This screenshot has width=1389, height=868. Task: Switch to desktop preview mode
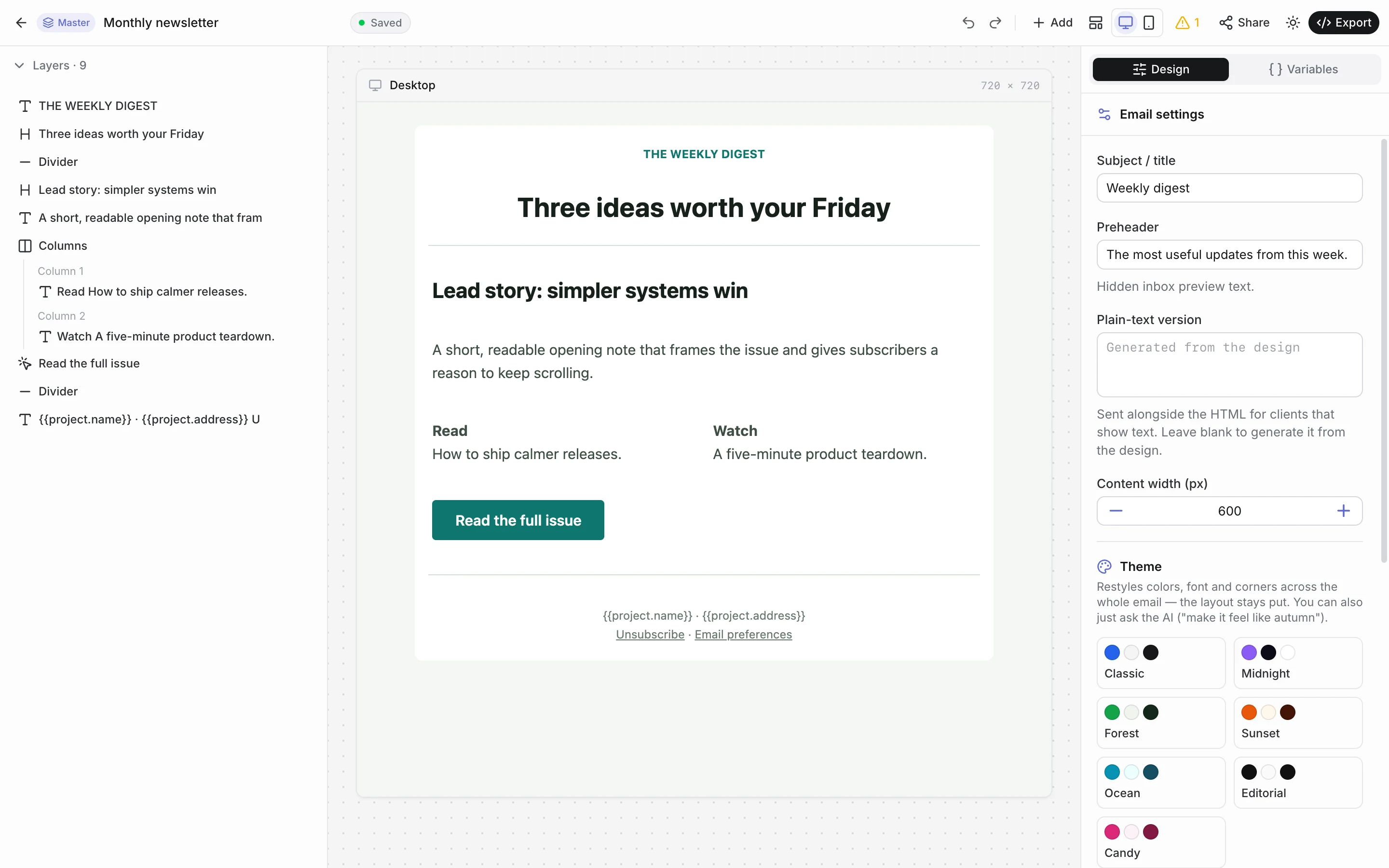pyautogui.click(x=1125, y=22)
